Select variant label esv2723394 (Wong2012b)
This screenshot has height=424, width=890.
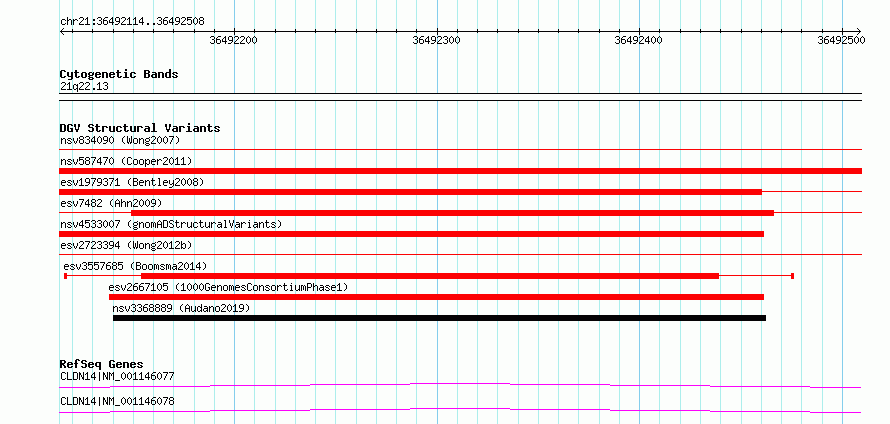pyautogui.click(x=126, y=245)
